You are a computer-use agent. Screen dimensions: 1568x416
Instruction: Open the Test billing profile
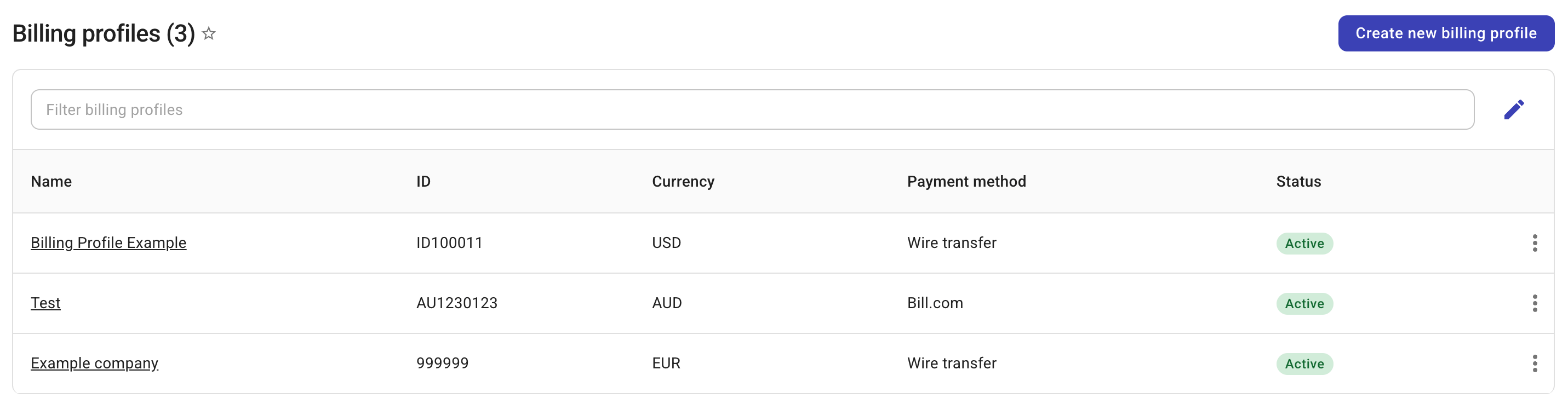[45, 303]
